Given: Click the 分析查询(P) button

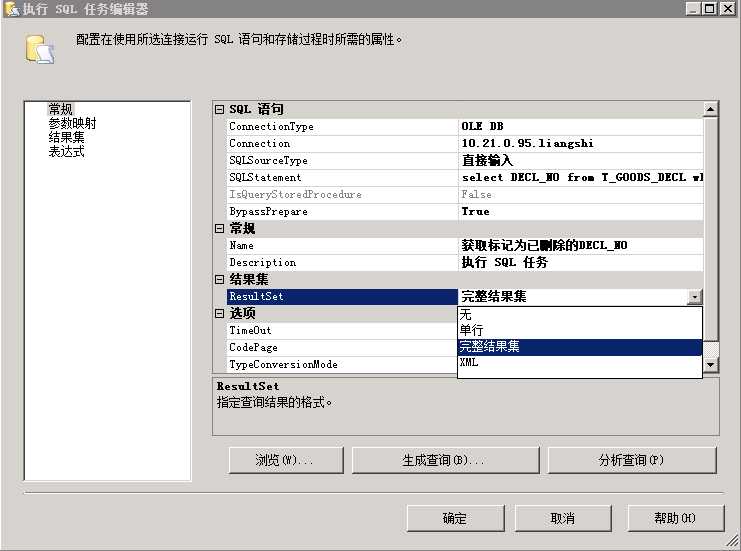Looking at the screenshot, I should click(632, 460).
